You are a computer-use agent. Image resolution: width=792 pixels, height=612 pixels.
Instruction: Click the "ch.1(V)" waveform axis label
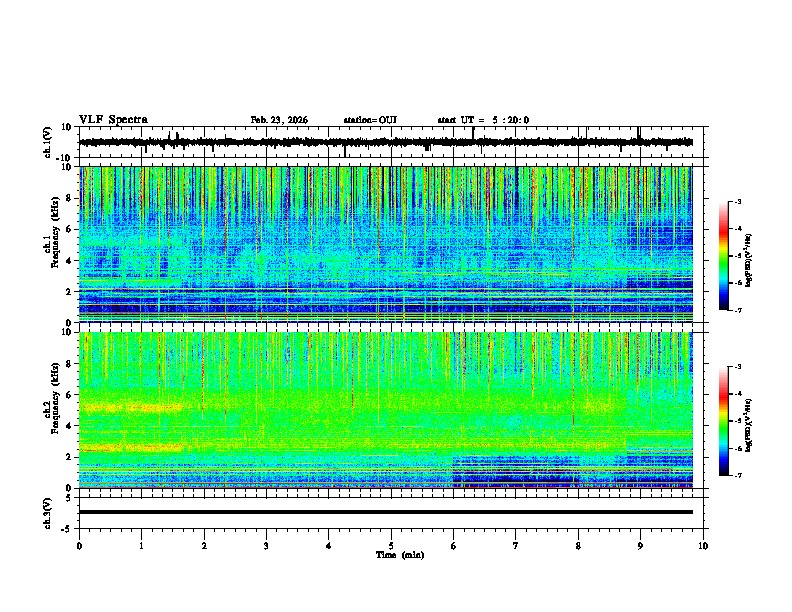point(48,142)
